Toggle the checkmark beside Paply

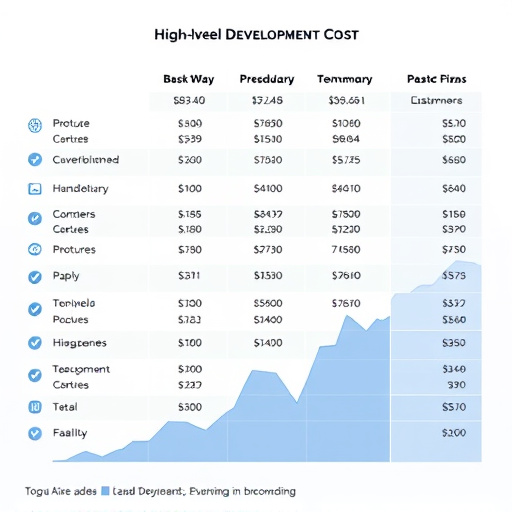35,277
